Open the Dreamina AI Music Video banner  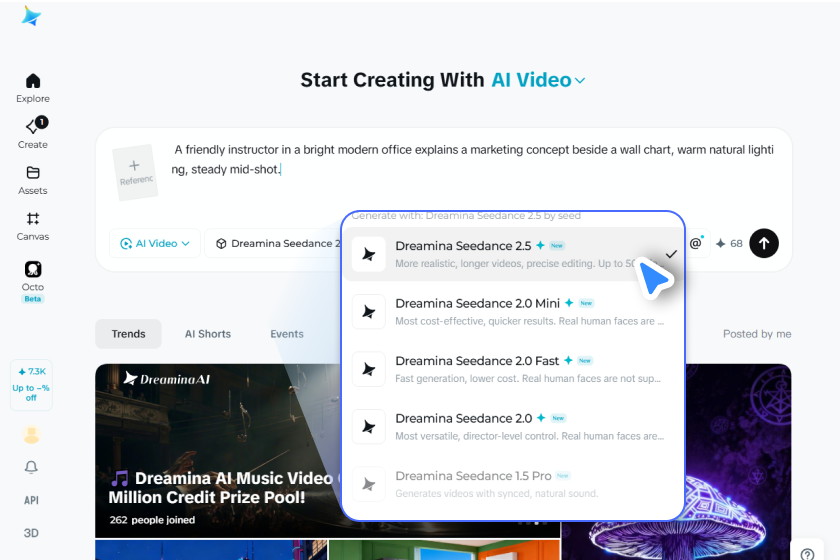[x=219, y=450]
